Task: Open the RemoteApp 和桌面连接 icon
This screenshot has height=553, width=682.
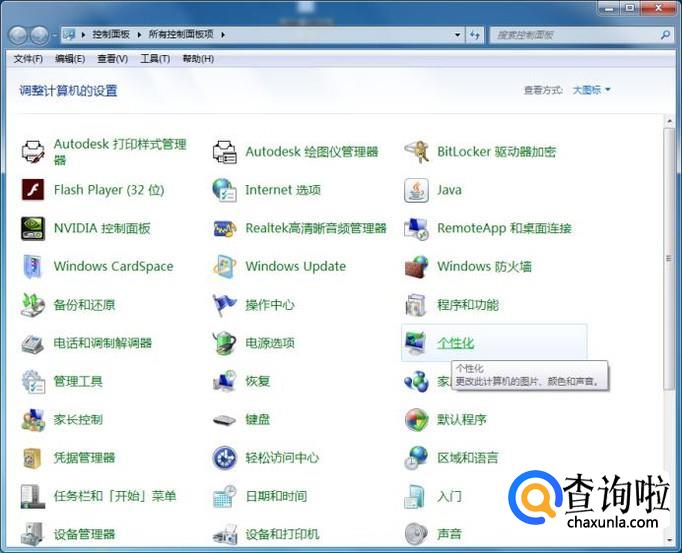Action: [x=417, y=228]
